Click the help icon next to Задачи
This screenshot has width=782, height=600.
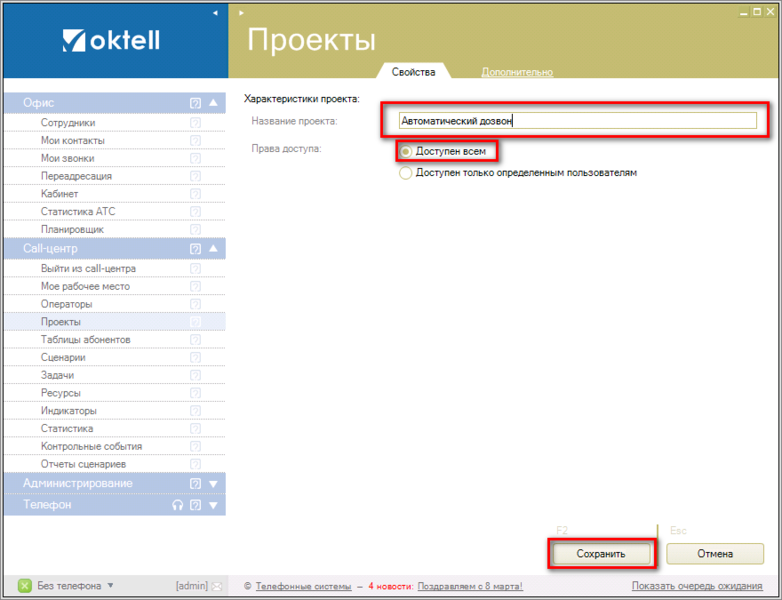[x=196, y=376]
